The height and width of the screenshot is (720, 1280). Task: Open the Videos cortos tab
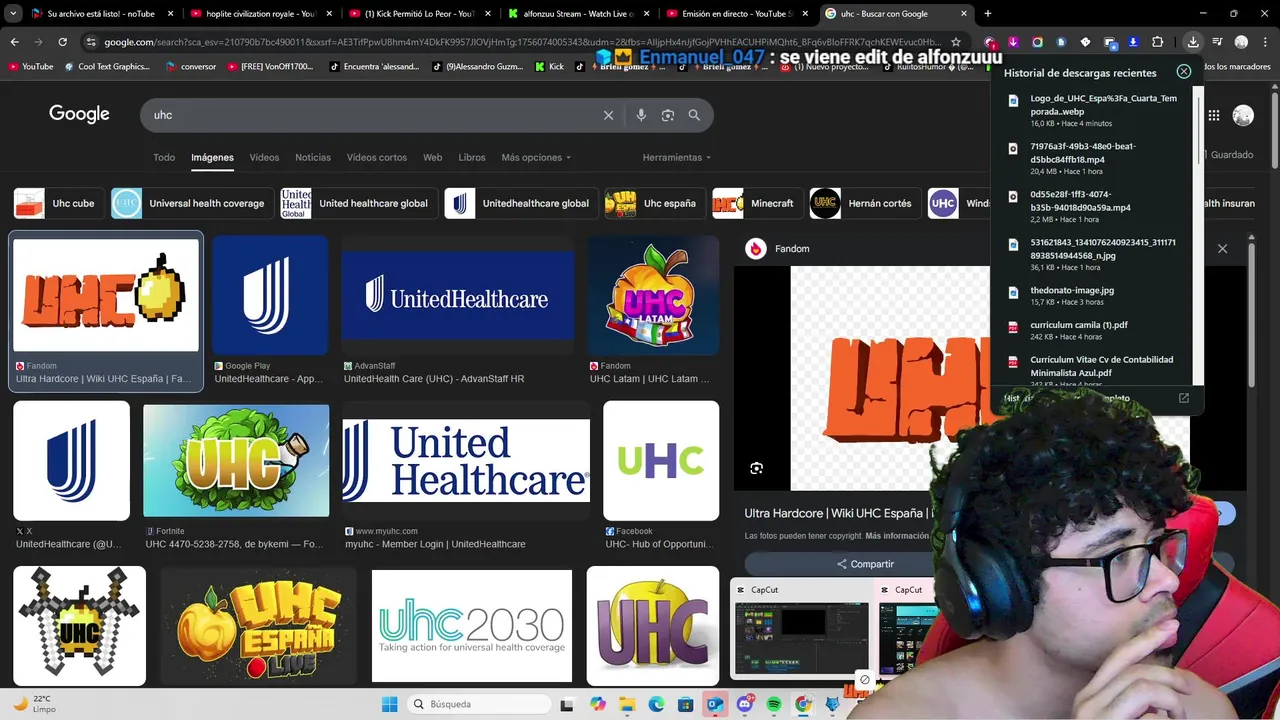click(377, 157)
